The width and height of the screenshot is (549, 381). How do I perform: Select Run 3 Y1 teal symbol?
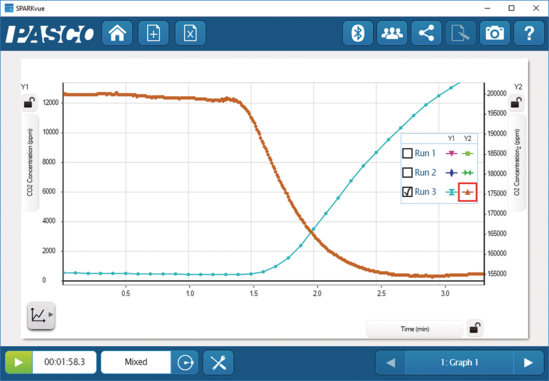(451, 192)
